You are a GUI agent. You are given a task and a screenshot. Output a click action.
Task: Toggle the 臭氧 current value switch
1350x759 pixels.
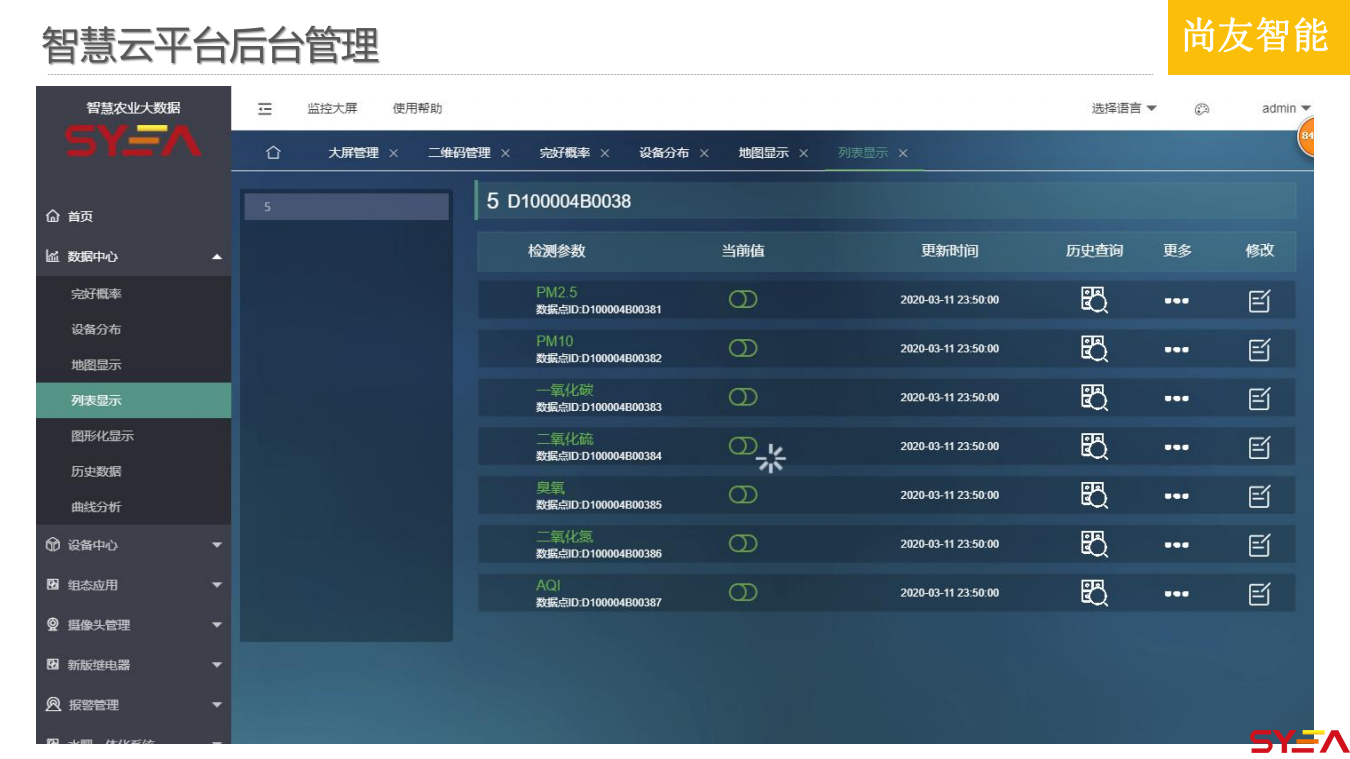[x=743, y=494]
